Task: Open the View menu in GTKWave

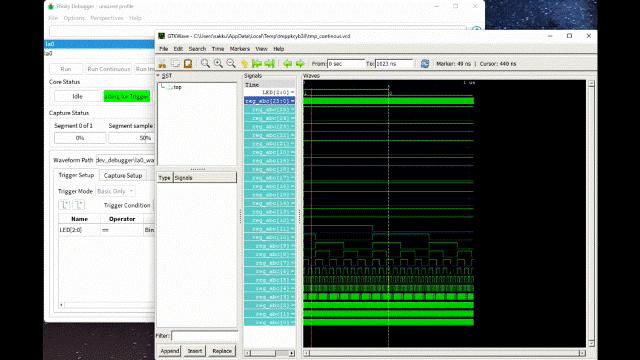Action: point(261,49)
